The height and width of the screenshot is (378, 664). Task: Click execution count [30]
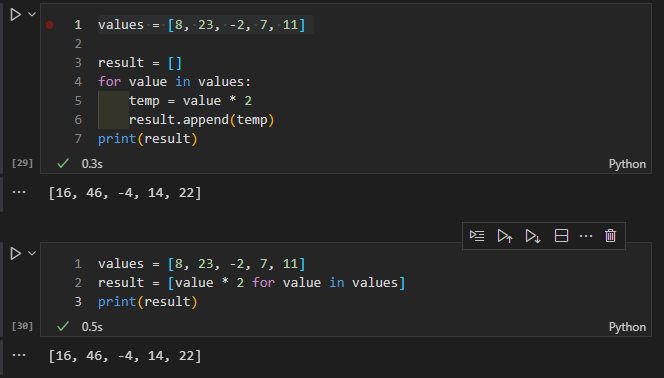pos(22,326)
